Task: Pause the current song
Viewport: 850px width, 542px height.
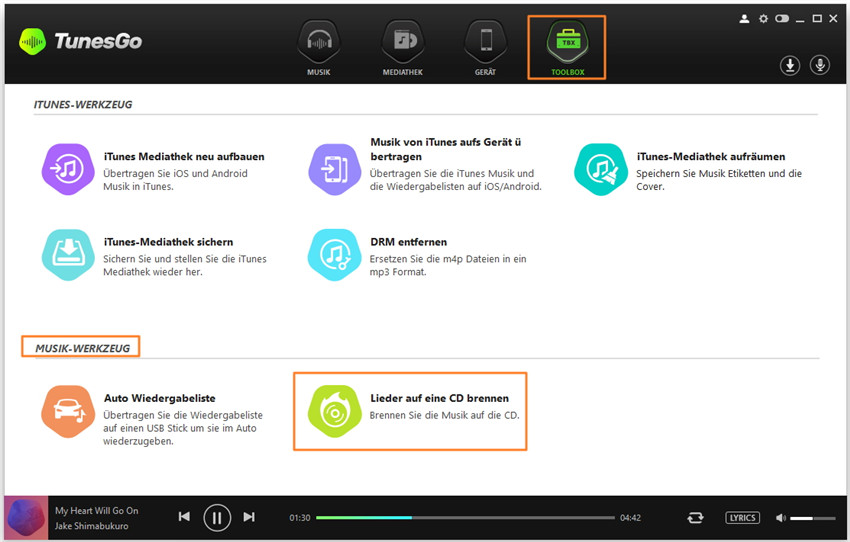Action: tap(217, 518)
